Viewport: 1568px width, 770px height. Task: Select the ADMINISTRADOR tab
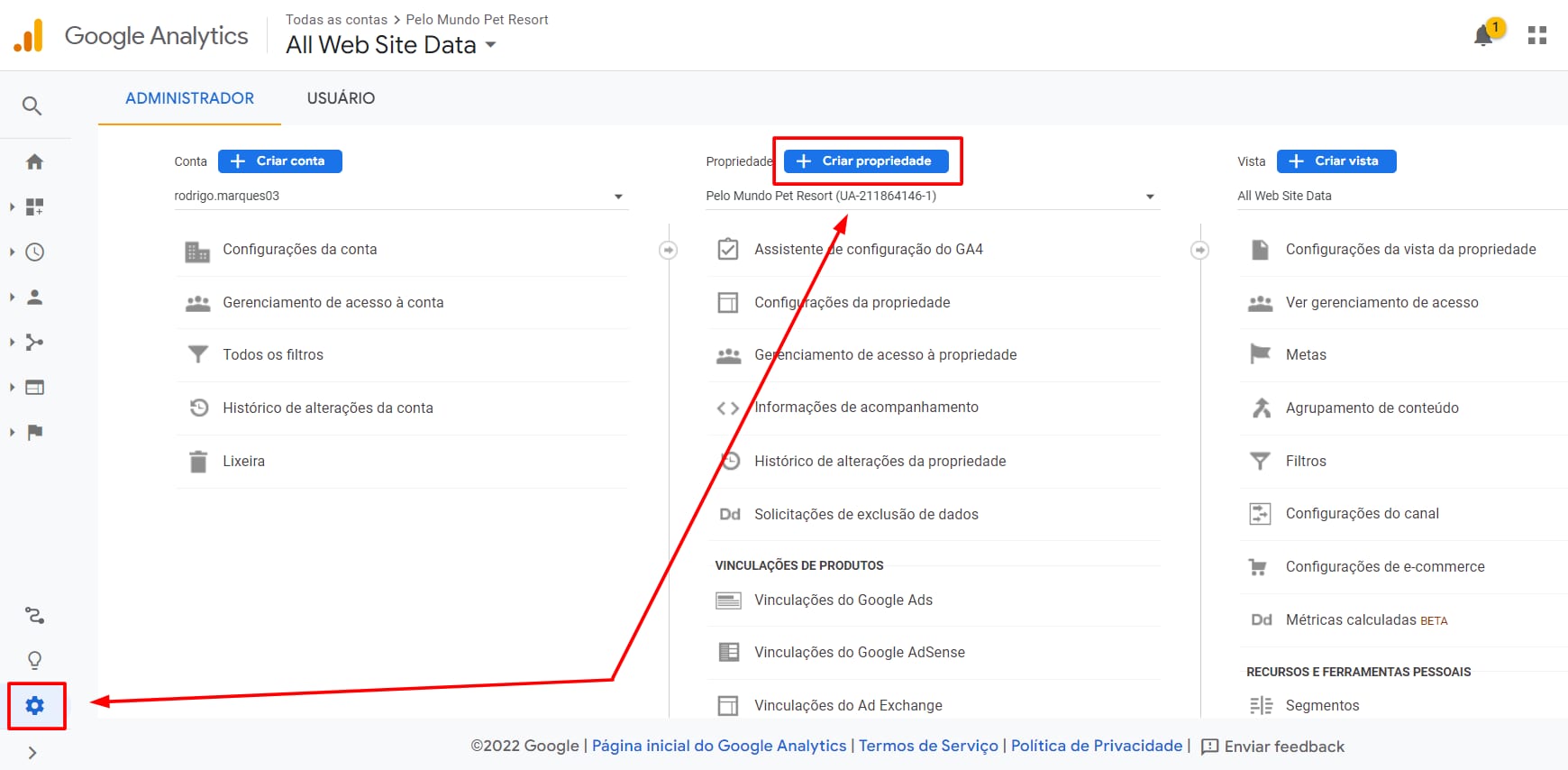(x=189, y=98)
